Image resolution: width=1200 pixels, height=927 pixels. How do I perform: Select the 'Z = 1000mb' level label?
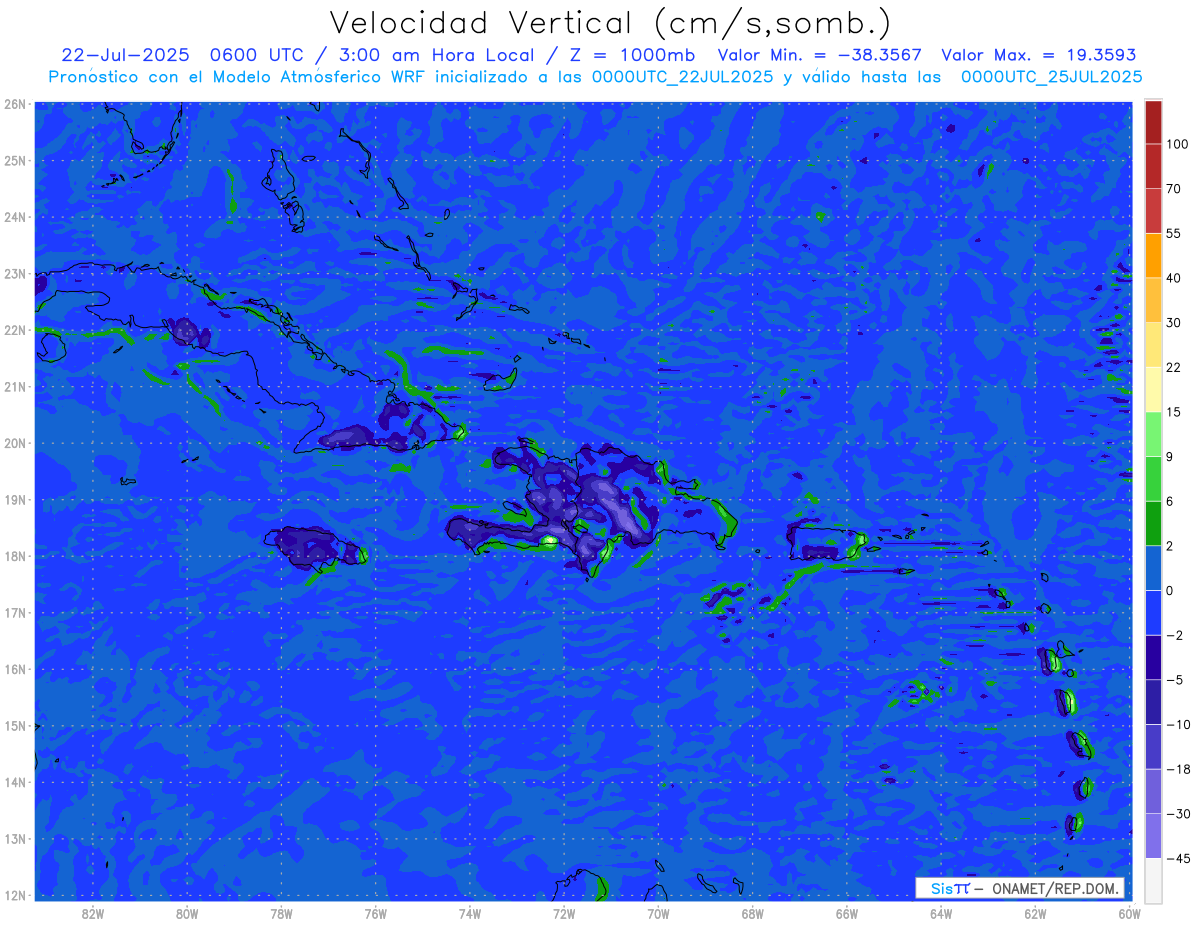[x=634, y=55]
